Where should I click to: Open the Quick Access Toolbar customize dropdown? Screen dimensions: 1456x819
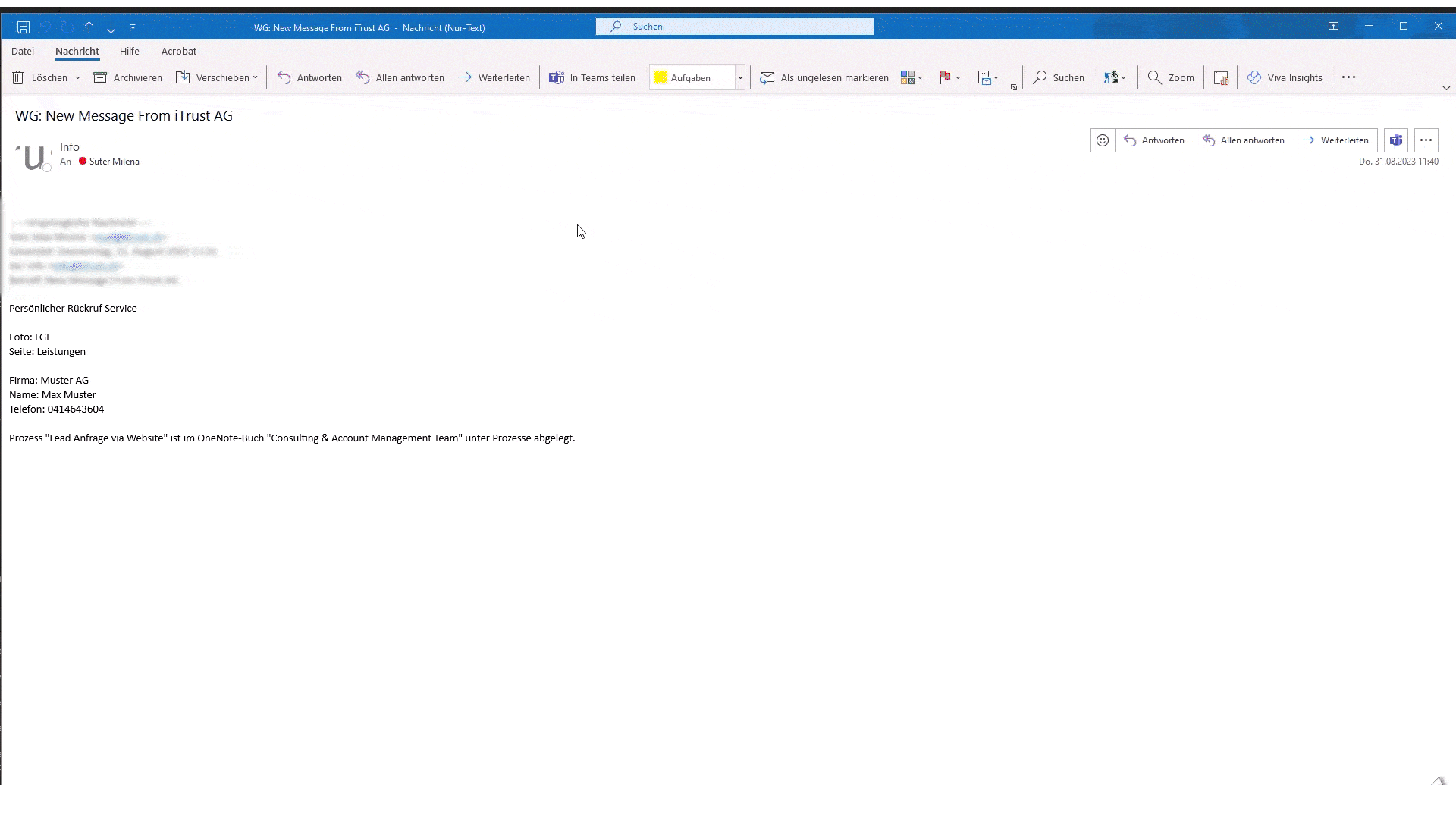133,27
